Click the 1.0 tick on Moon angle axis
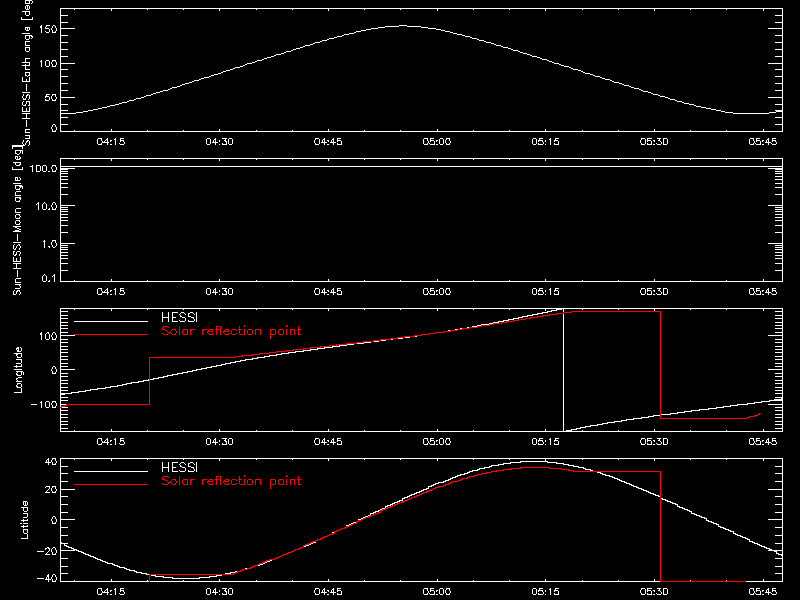 [49, 244]
